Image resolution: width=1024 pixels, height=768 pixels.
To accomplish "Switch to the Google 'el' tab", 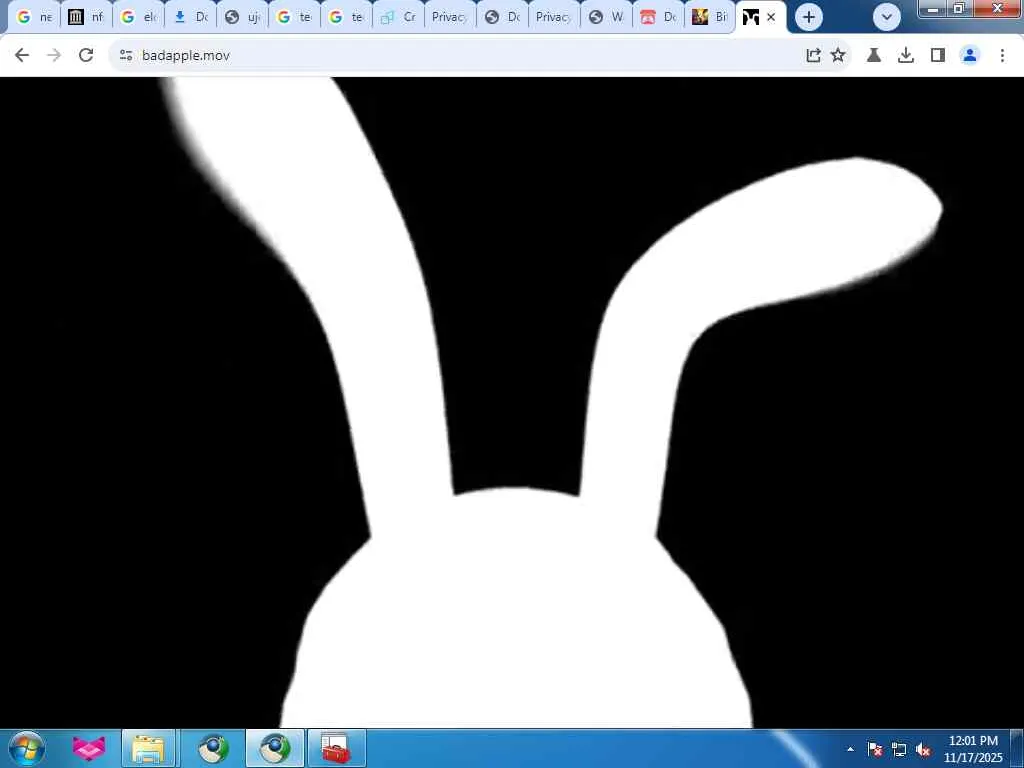I will click(x=138, y=17).
